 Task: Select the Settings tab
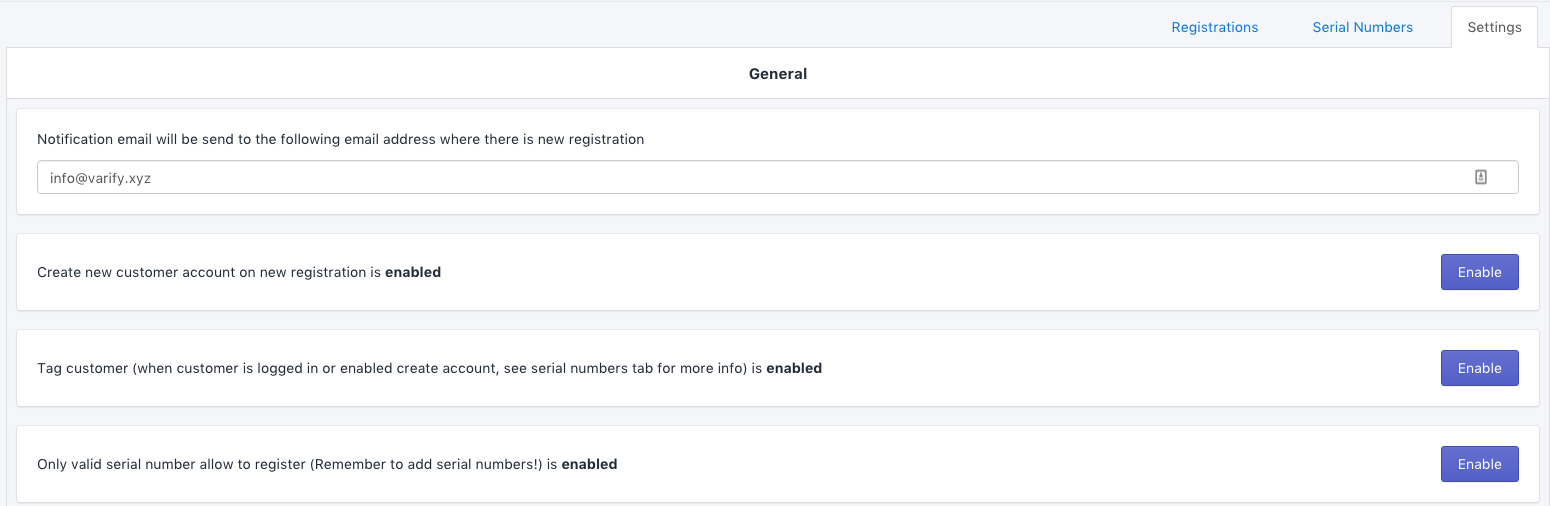pyautogui.click(x=1494, y=27)
